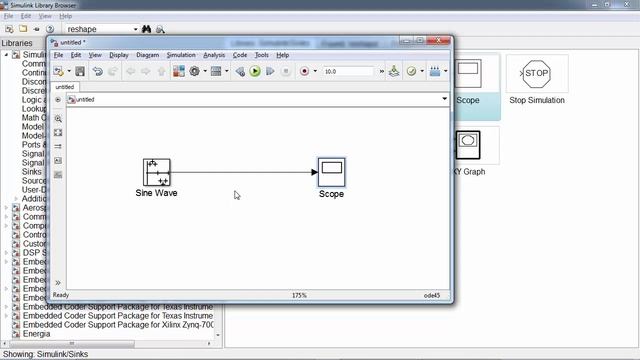Click the Build Model icon
The image size is (640, 360).
point(435,71)
